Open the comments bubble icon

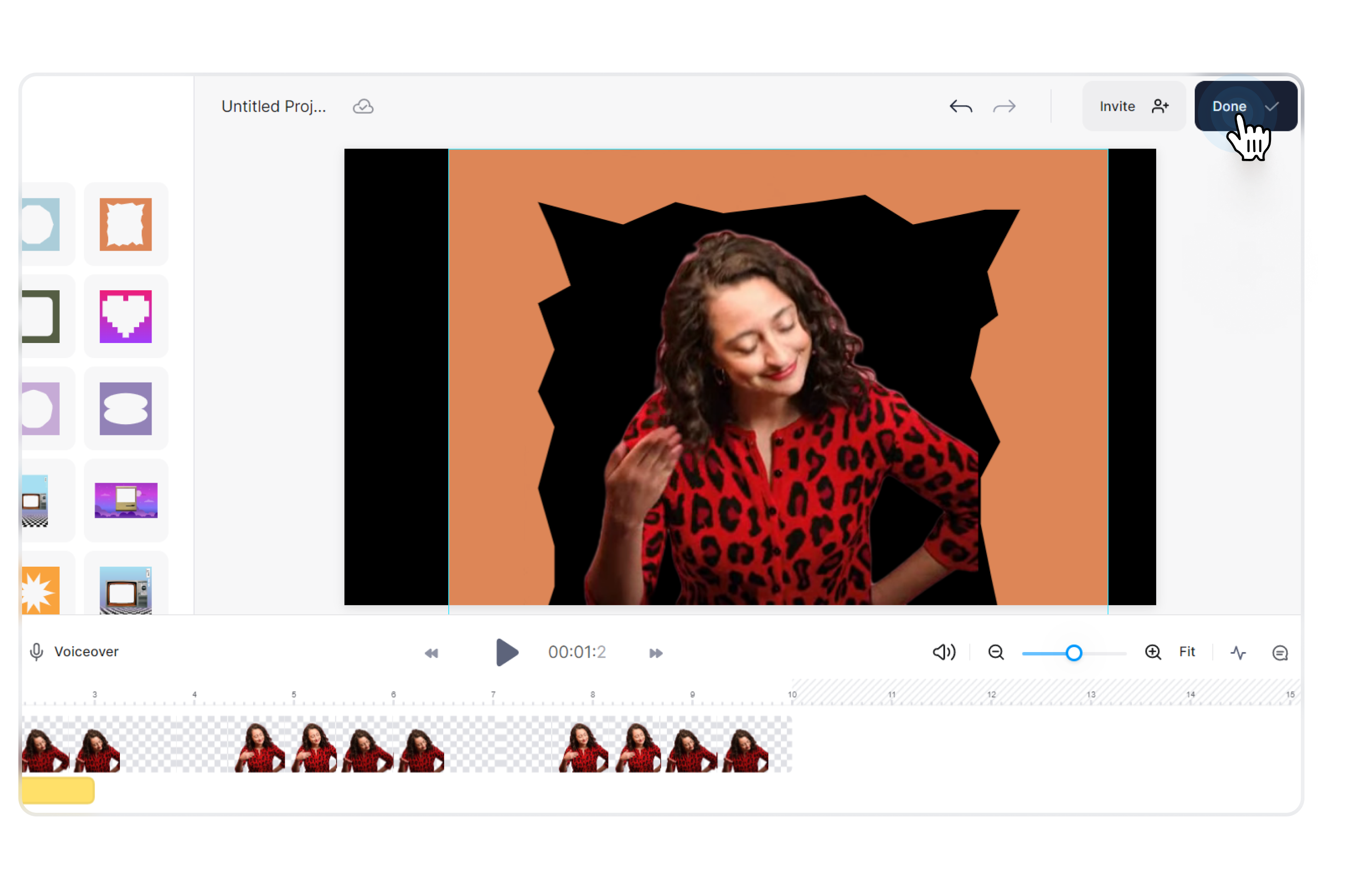coord(1280,653)
